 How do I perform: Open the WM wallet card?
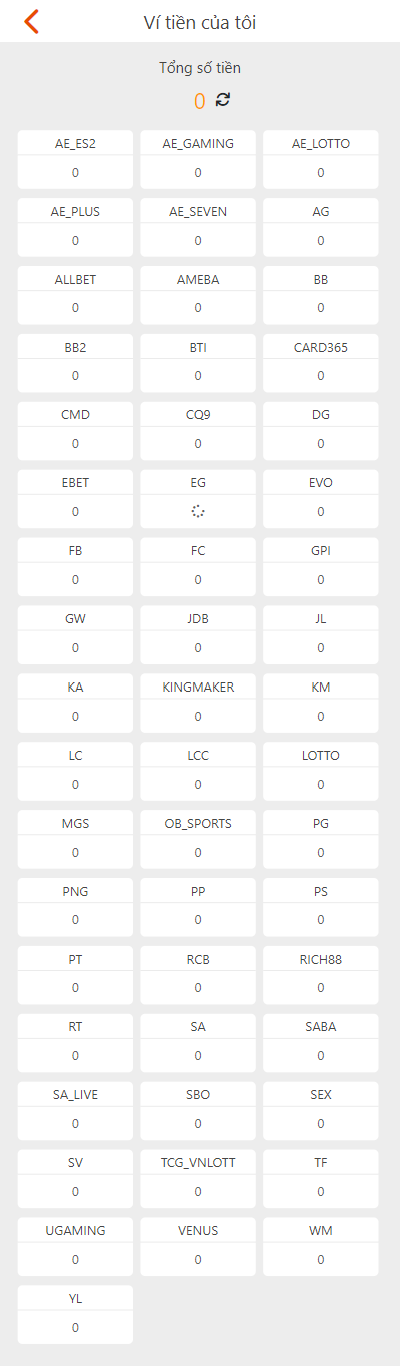click(321, 1247)
